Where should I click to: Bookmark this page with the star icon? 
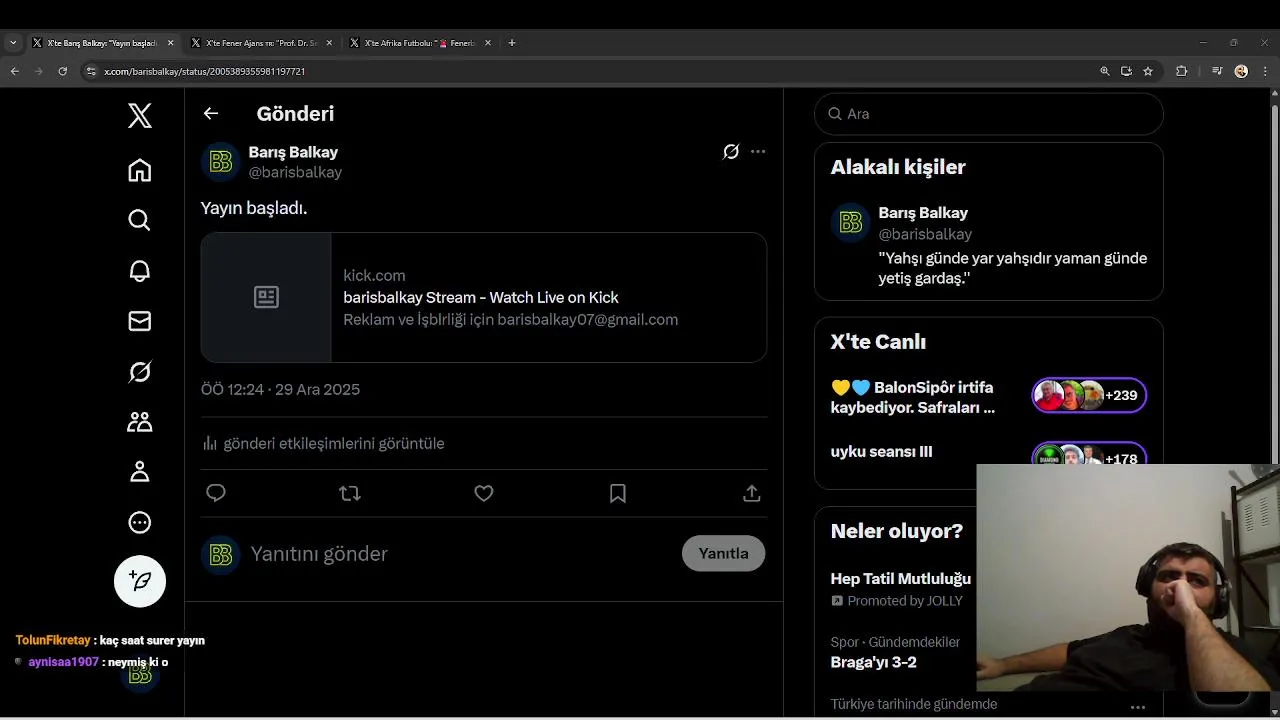[1148, 71]
